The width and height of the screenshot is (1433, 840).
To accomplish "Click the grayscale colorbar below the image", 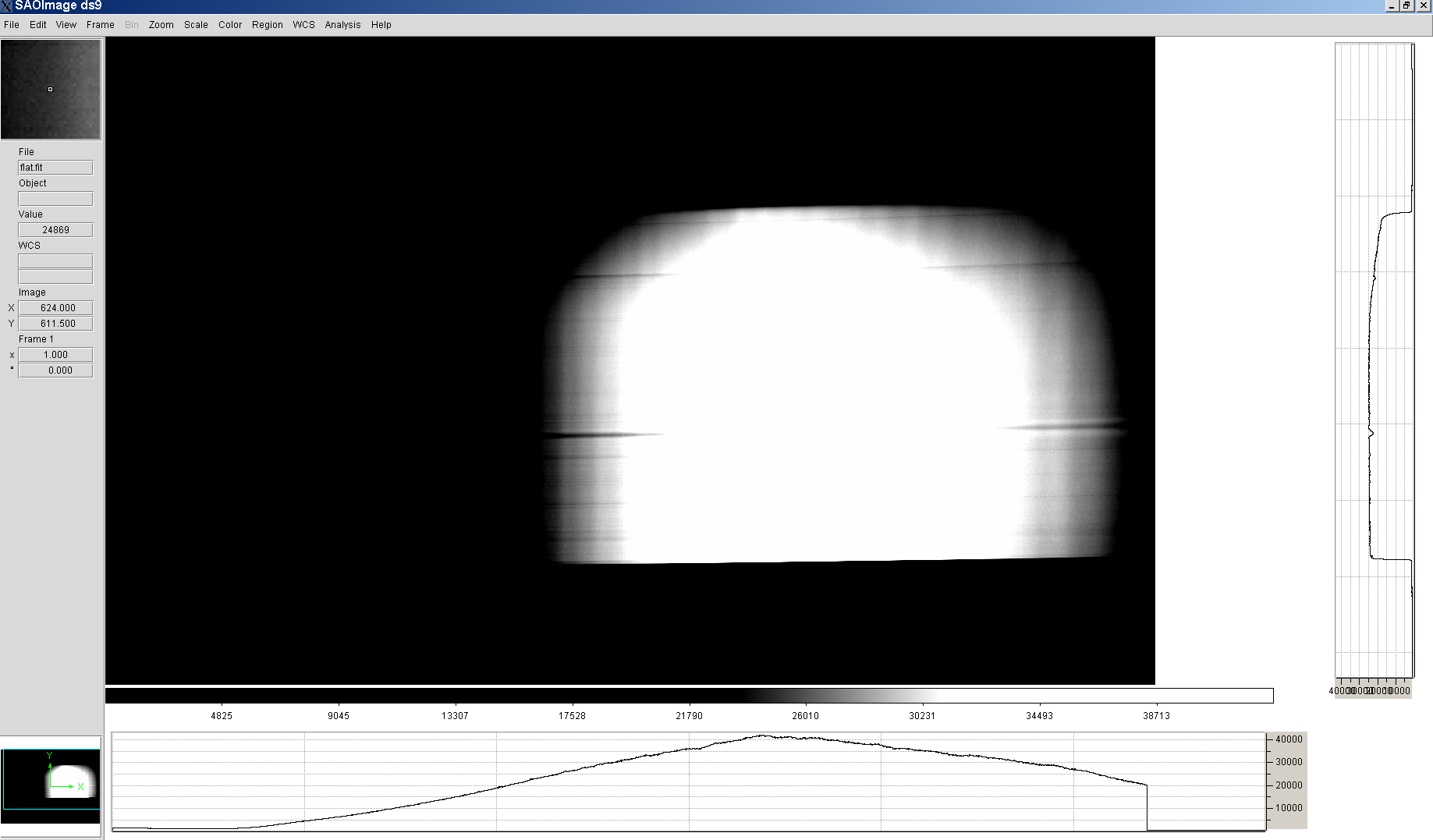I will (689, 696).
